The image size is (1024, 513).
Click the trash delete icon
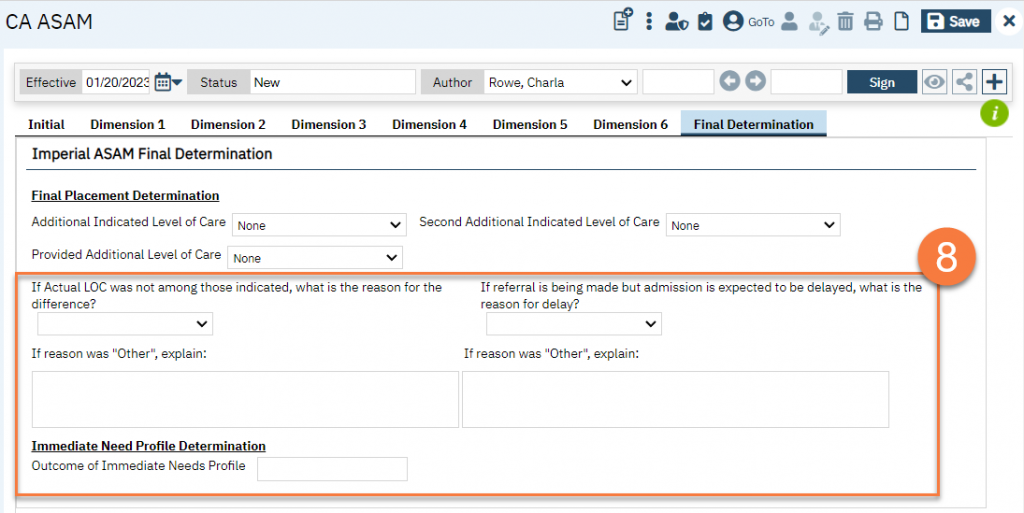pos(845,21)
